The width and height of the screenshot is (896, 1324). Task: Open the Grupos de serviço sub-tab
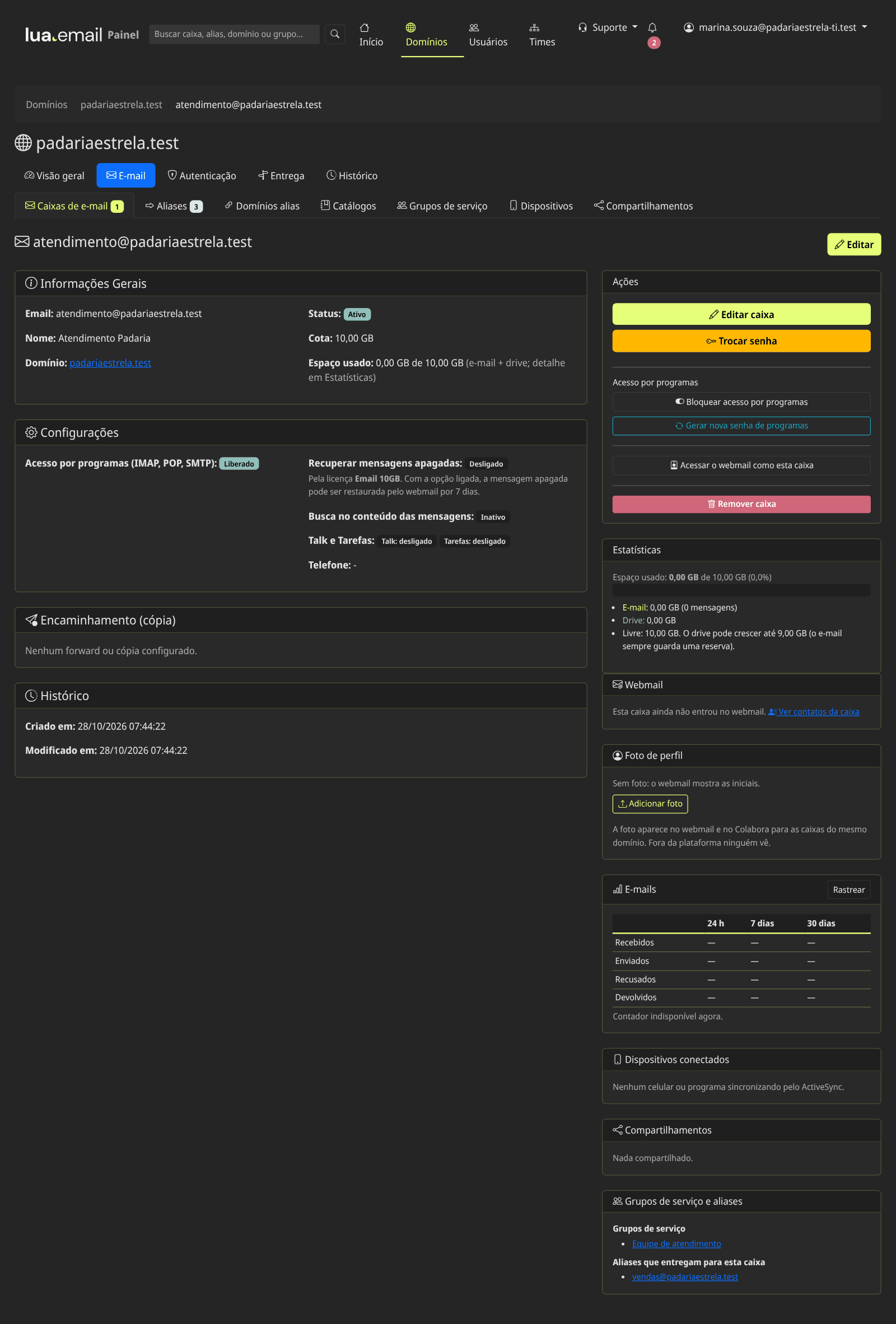click(x=442, y=206)
